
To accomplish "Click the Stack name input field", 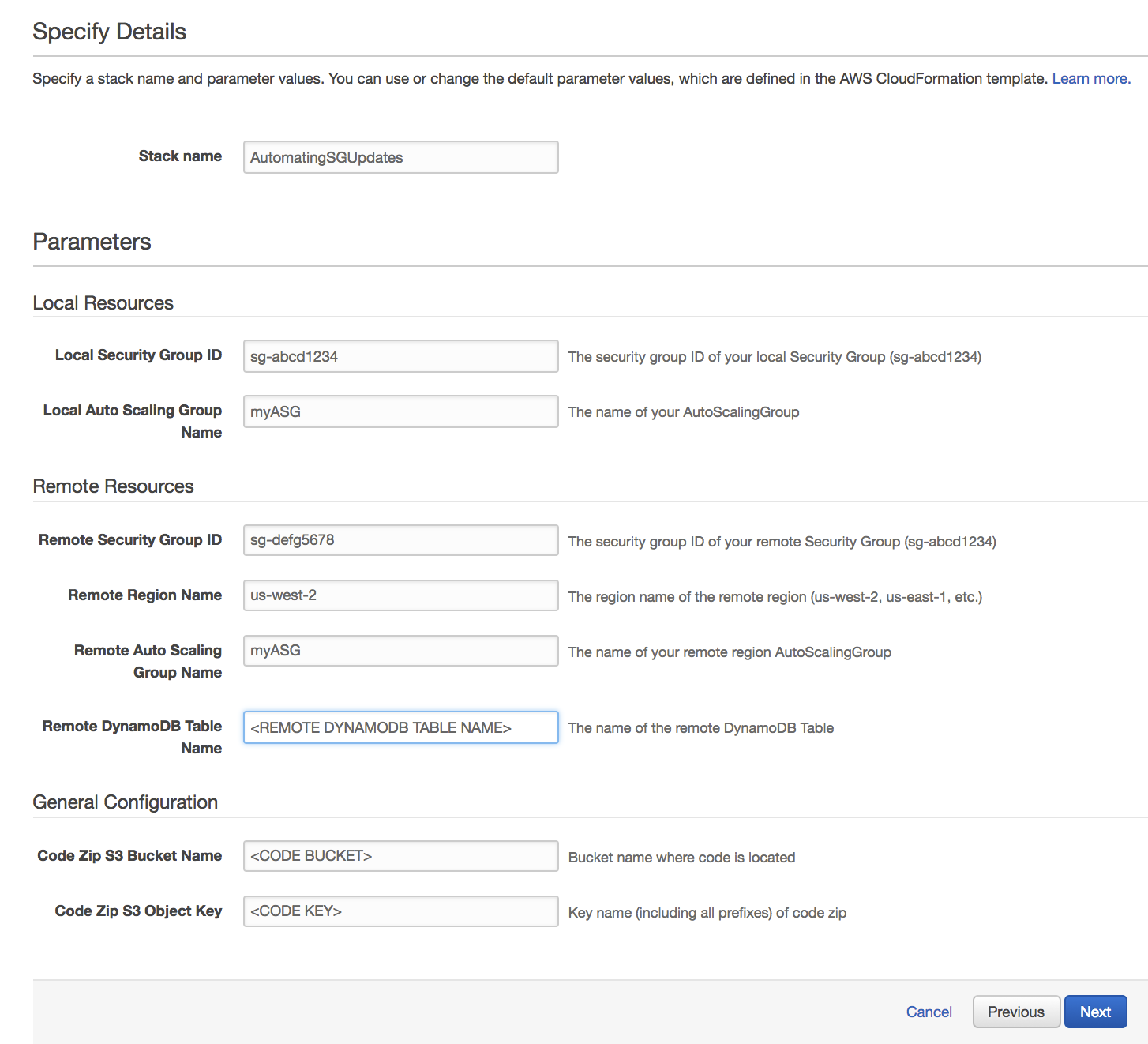I will (x=400, y=157).
